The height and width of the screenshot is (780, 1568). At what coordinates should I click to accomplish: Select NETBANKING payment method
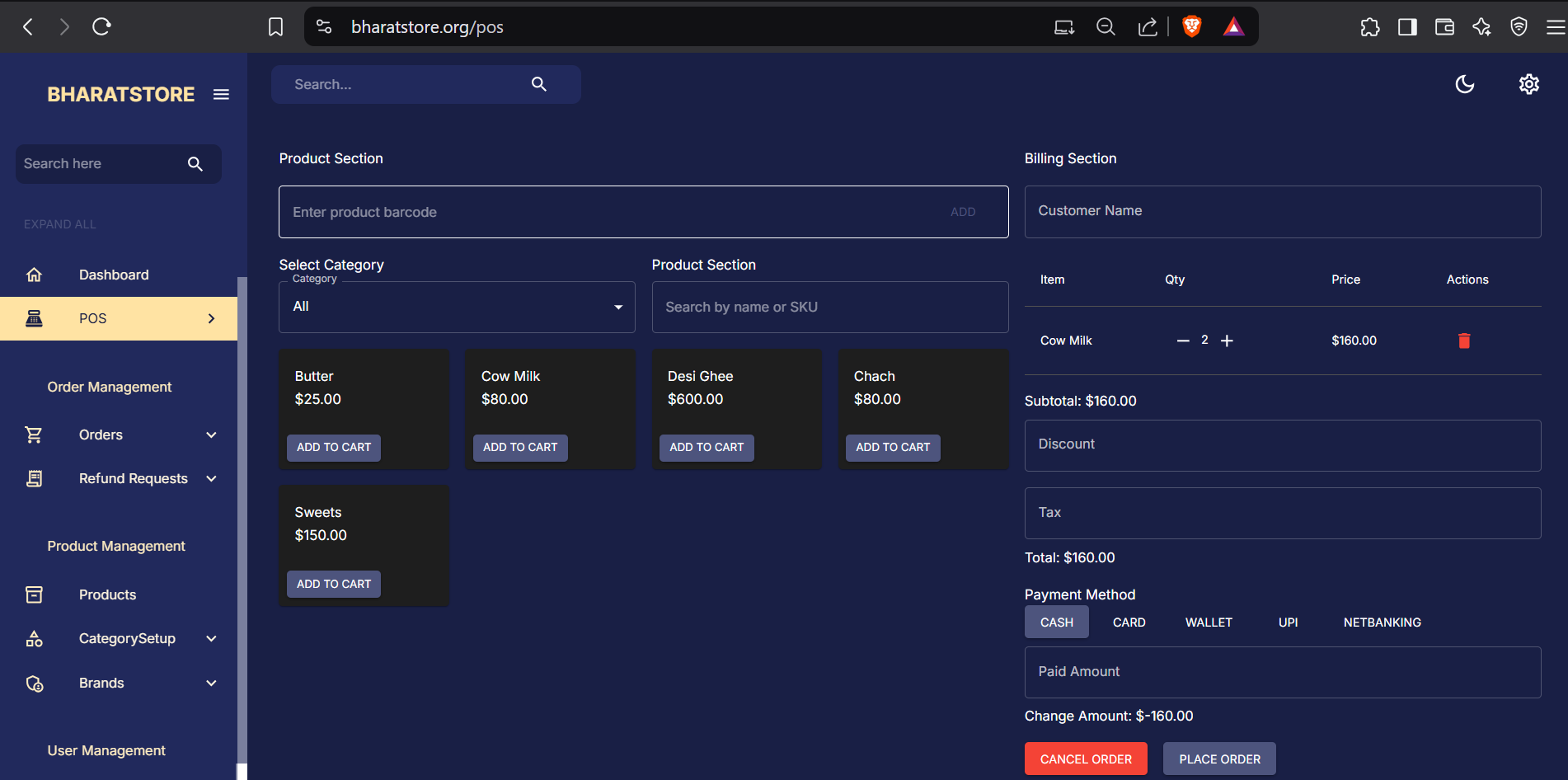coord(1383,623)
